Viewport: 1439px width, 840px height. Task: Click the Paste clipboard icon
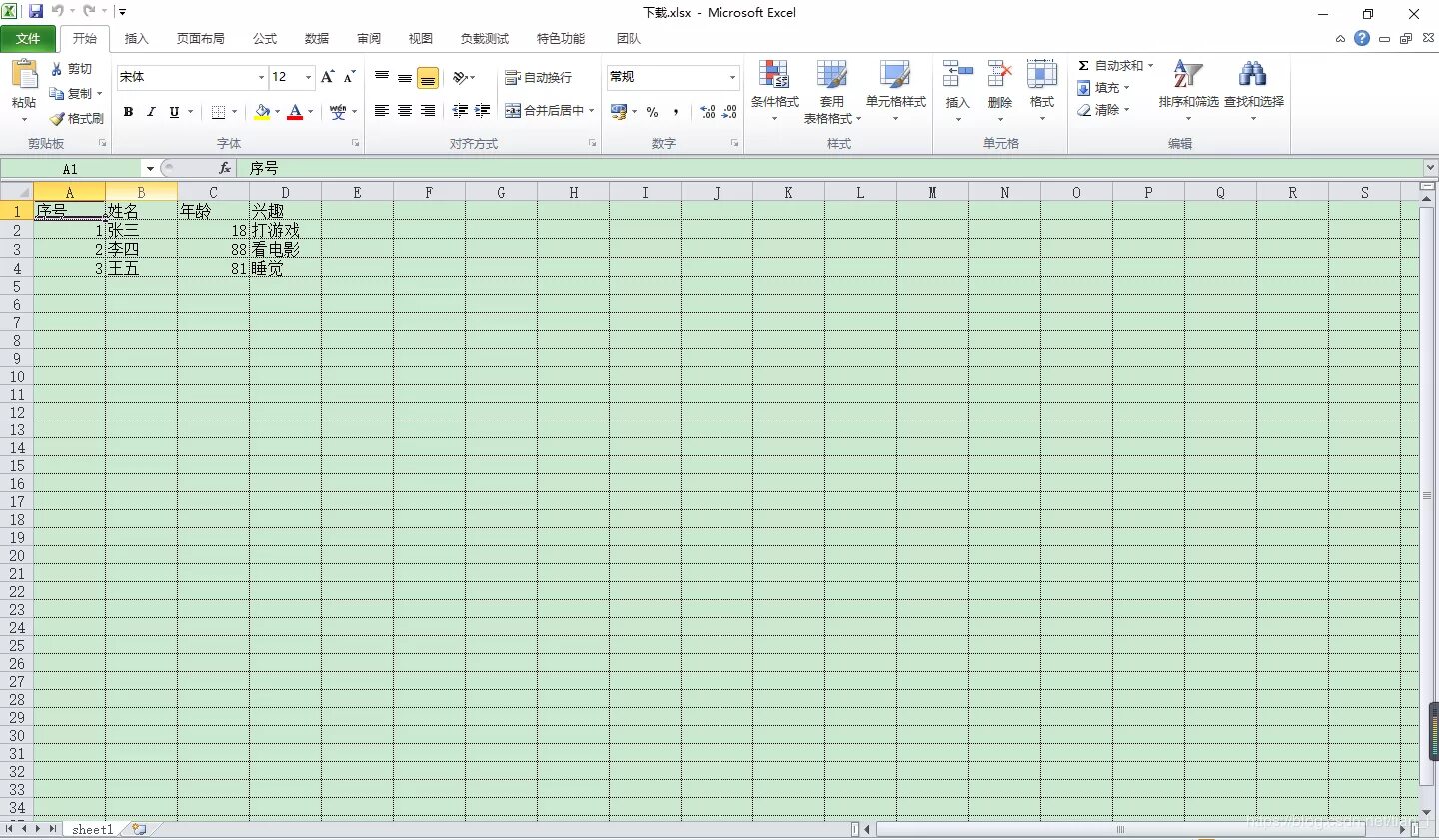click(24, 75)
